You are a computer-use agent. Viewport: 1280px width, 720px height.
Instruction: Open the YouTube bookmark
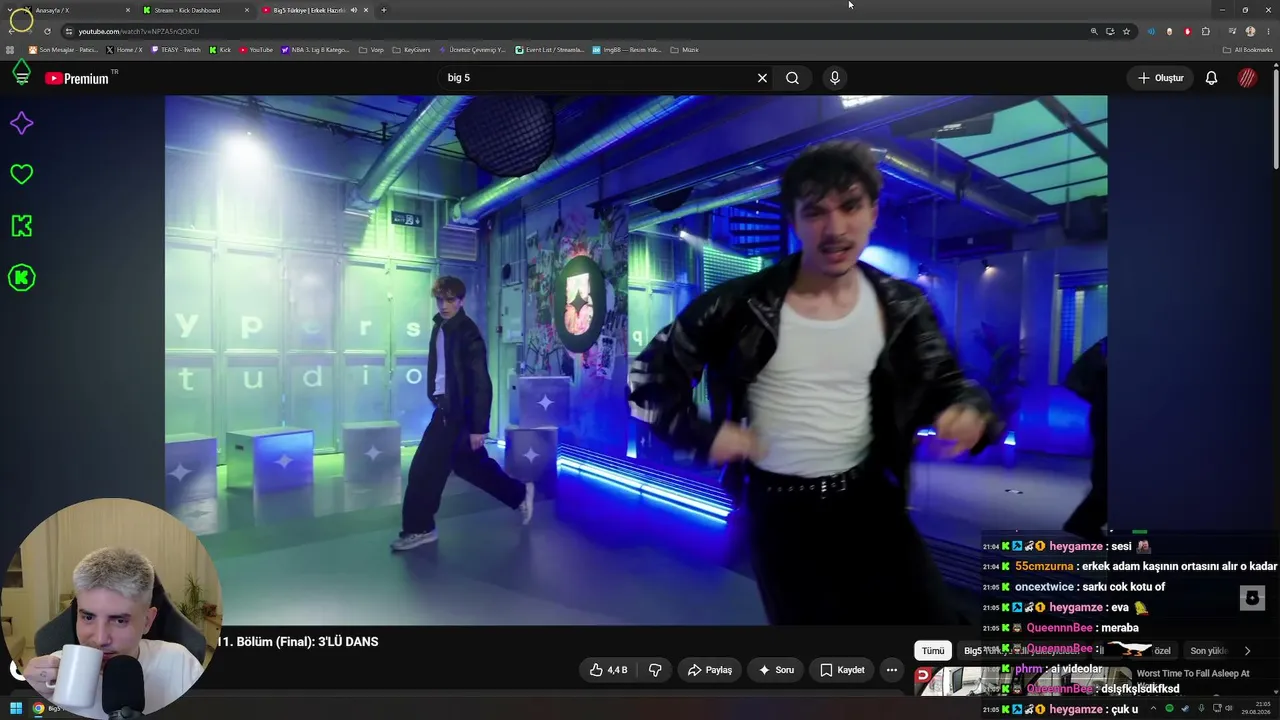(256, 49)
